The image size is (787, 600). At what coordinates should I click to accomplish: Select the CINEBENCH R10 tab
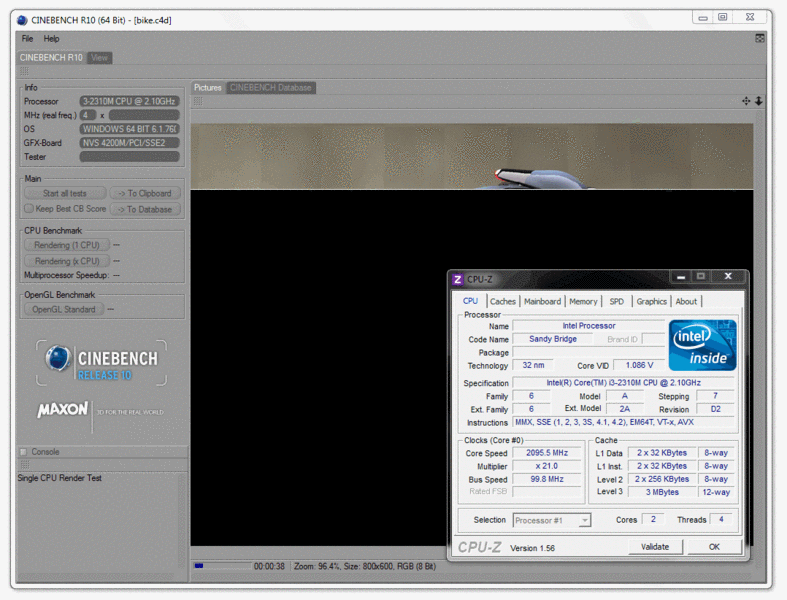51,58
